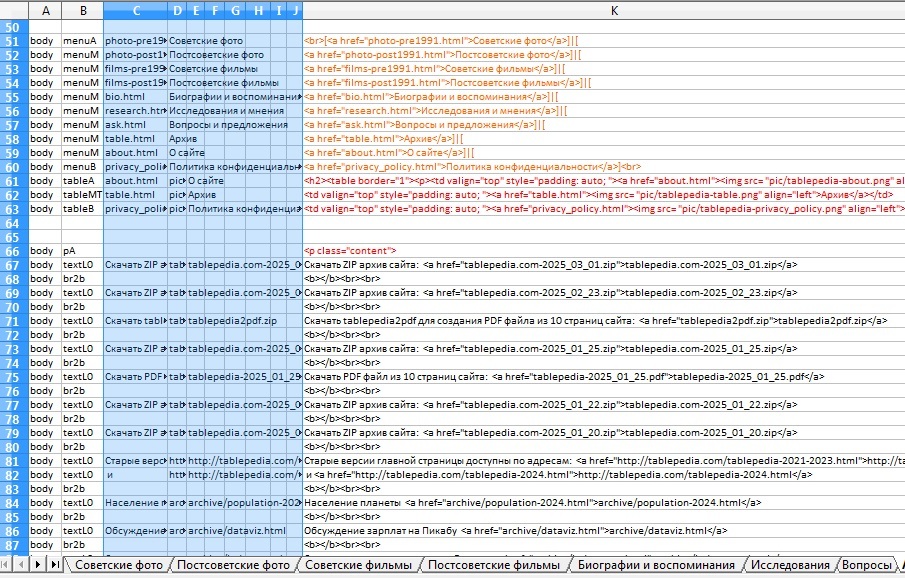Select the menuB cell in column B
This screenshot has width=905, height=578.
80,167
